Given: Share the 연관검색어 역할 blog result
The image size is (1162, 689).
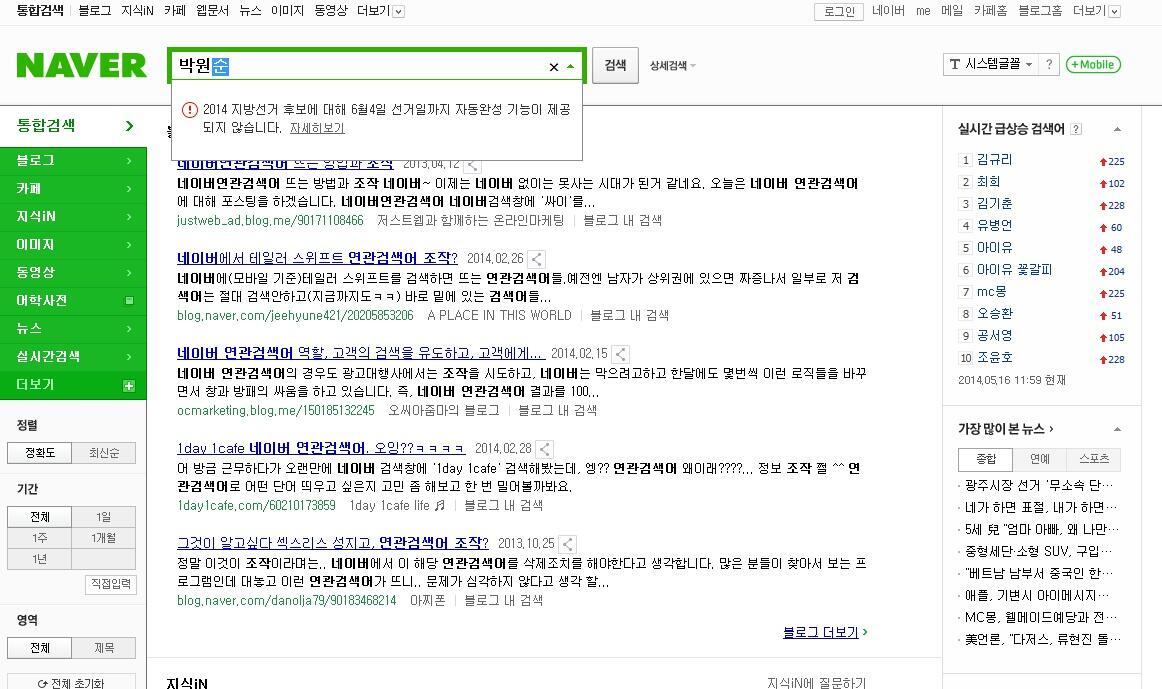Looking at the screenshot, I should (x=621, y=354).
